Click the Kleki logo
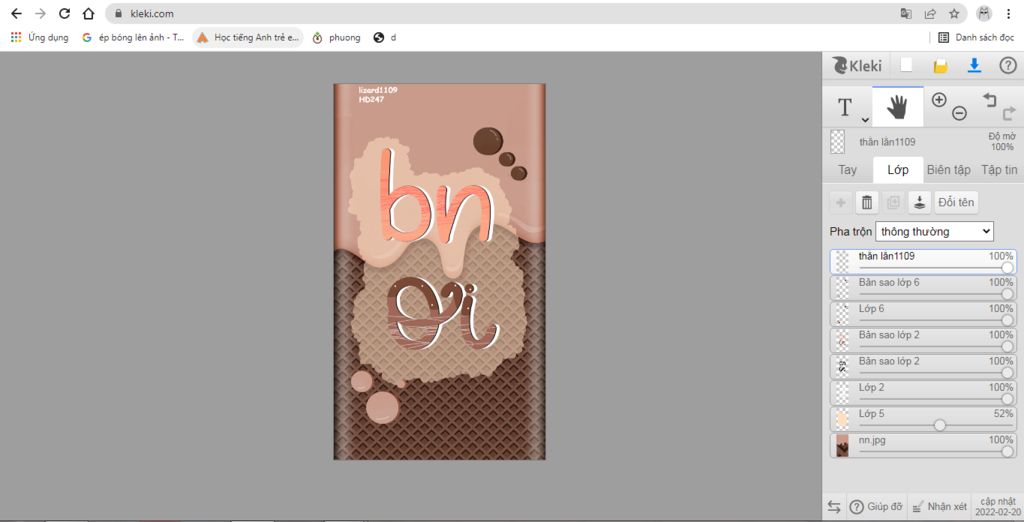 click(x=857, y=65)
